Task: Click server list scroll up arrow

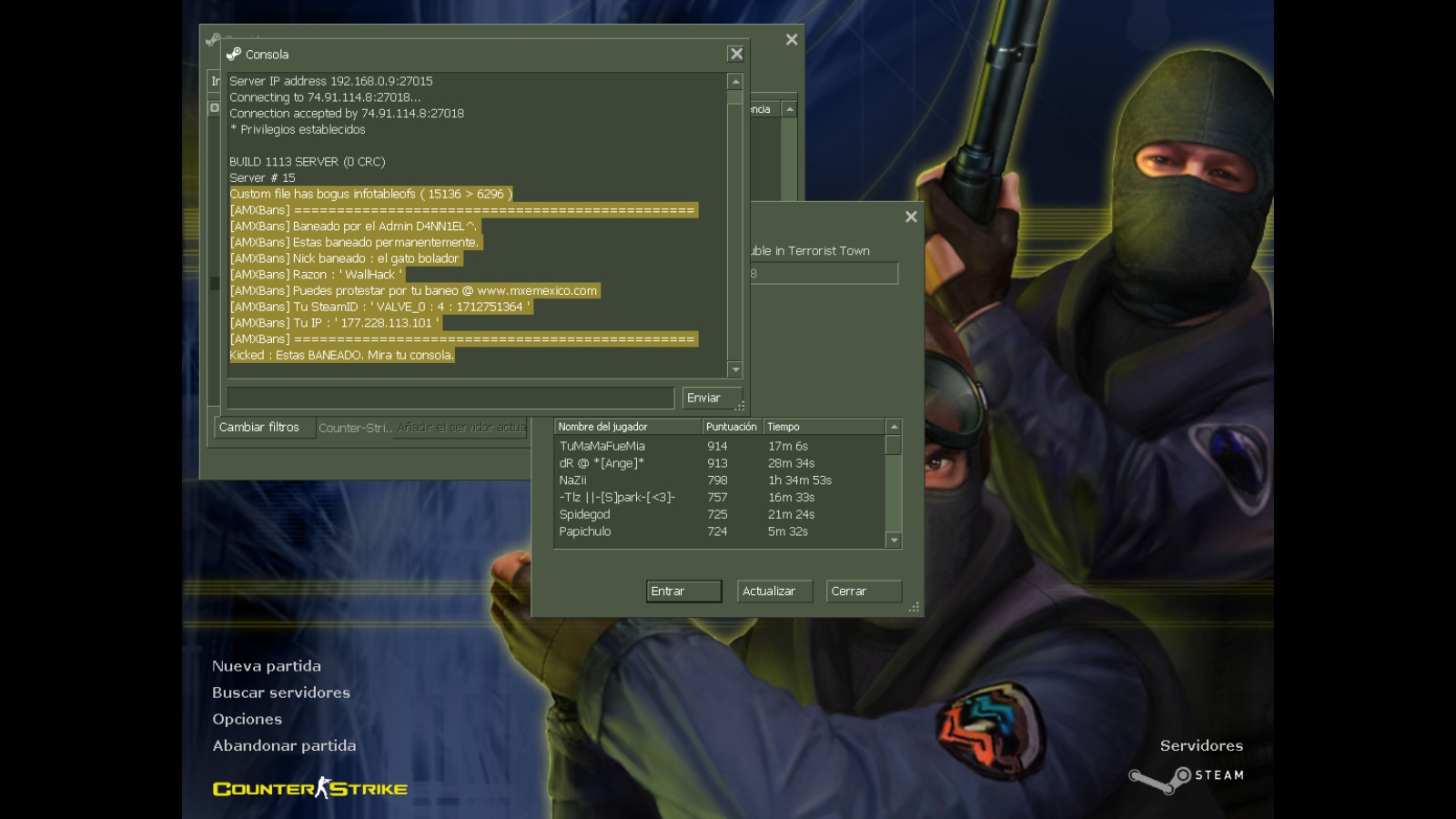Action: (x=790, y=109)
